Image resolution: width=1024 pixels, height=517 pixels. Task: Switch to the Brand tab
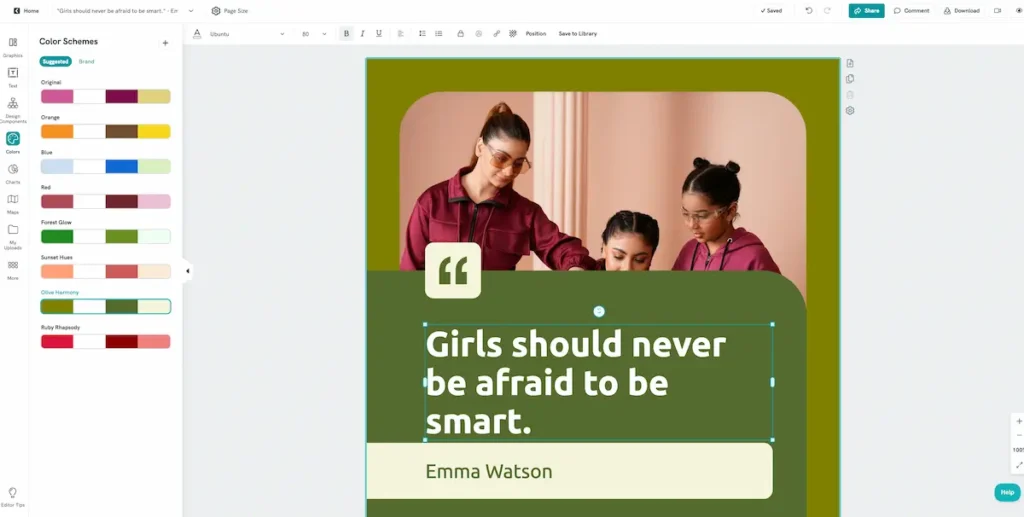coord(86,61)
